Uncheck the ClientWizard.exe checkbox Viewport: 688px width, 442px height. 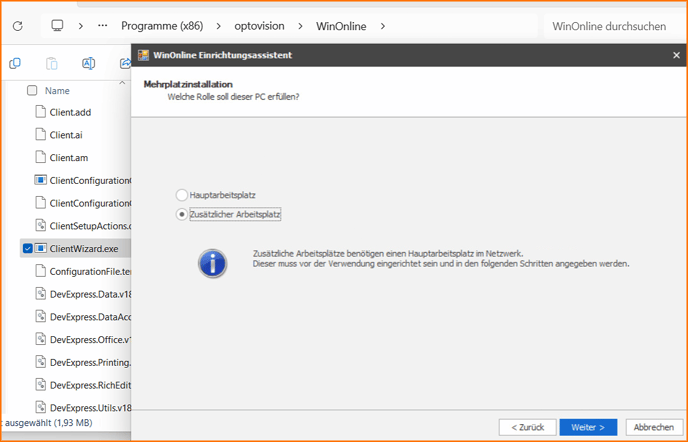click(x=27, y=248)
